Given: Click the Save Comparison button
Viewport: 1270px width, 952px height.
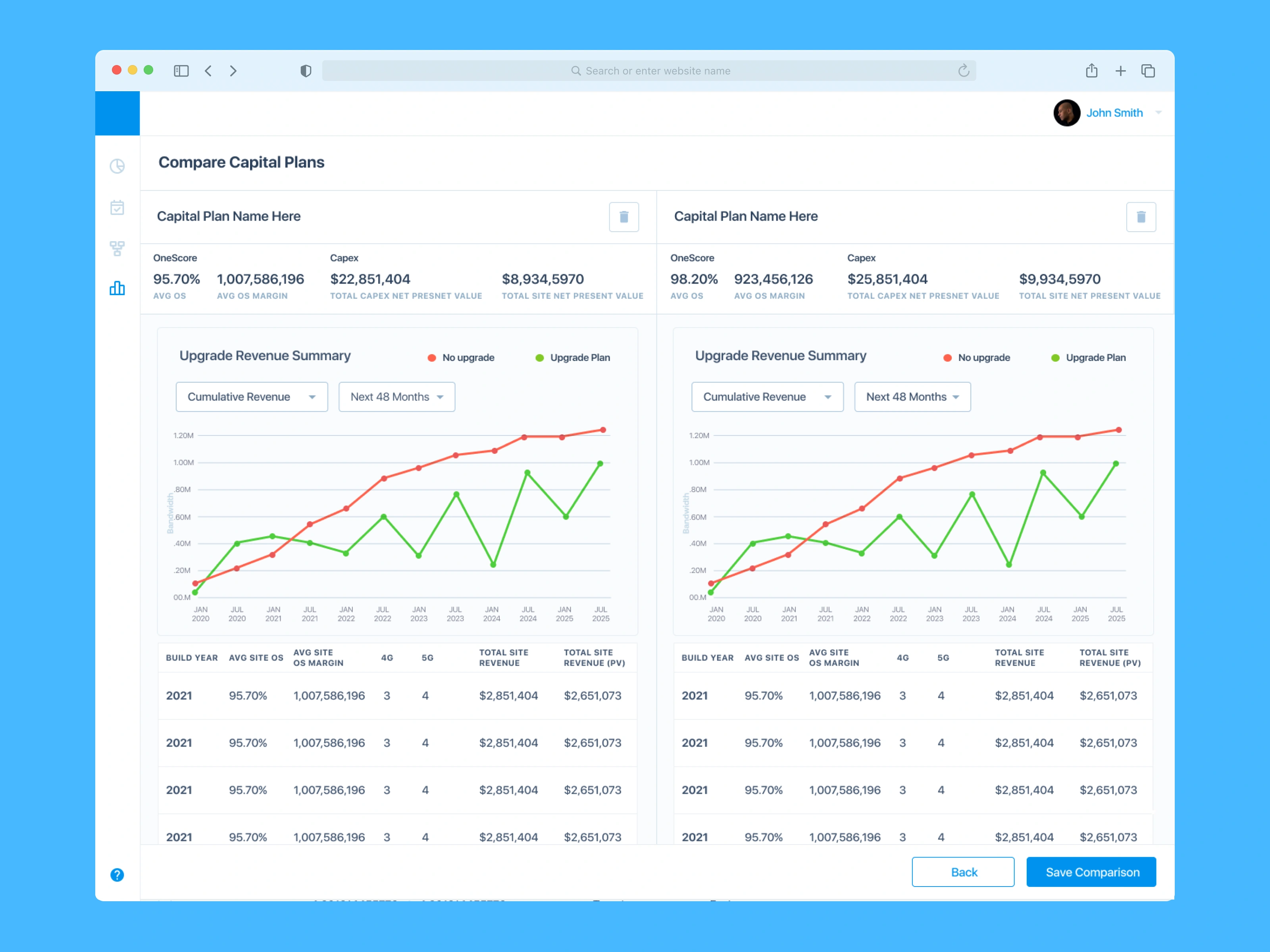Looking at the screenshot, I should pyautogui.click(x=1091, y=871).
